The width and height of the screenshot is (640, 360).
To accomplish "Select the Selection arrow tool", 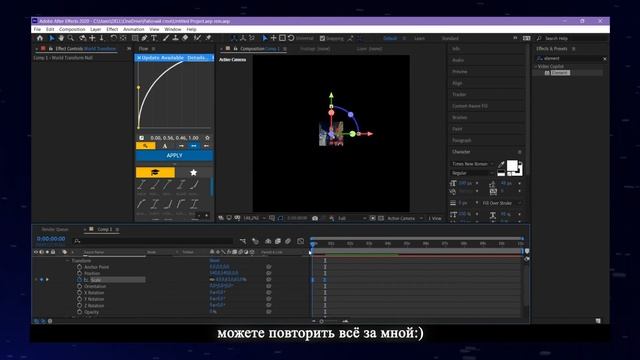I will point(52,38).
